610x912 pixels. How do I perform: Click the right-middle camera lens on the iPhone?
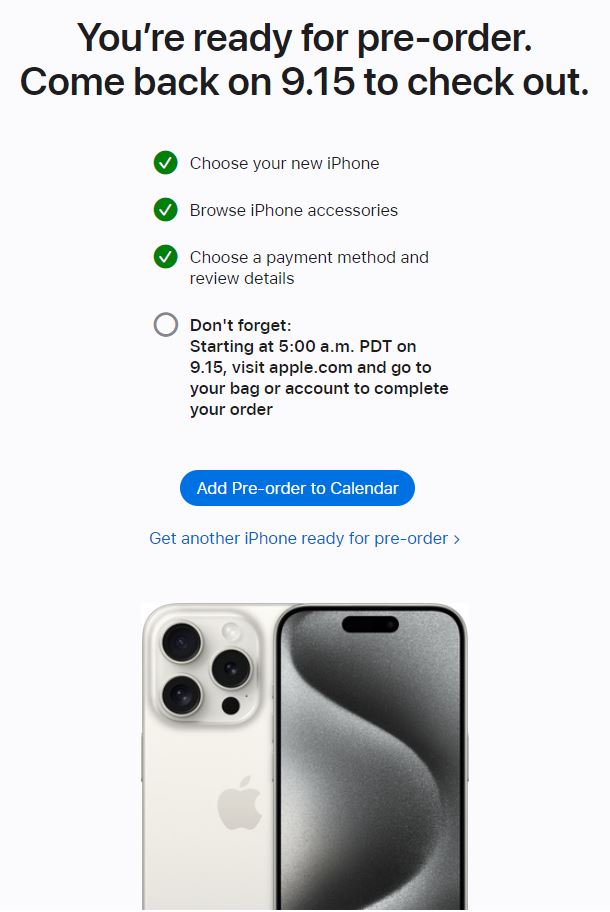click(231, 668)
